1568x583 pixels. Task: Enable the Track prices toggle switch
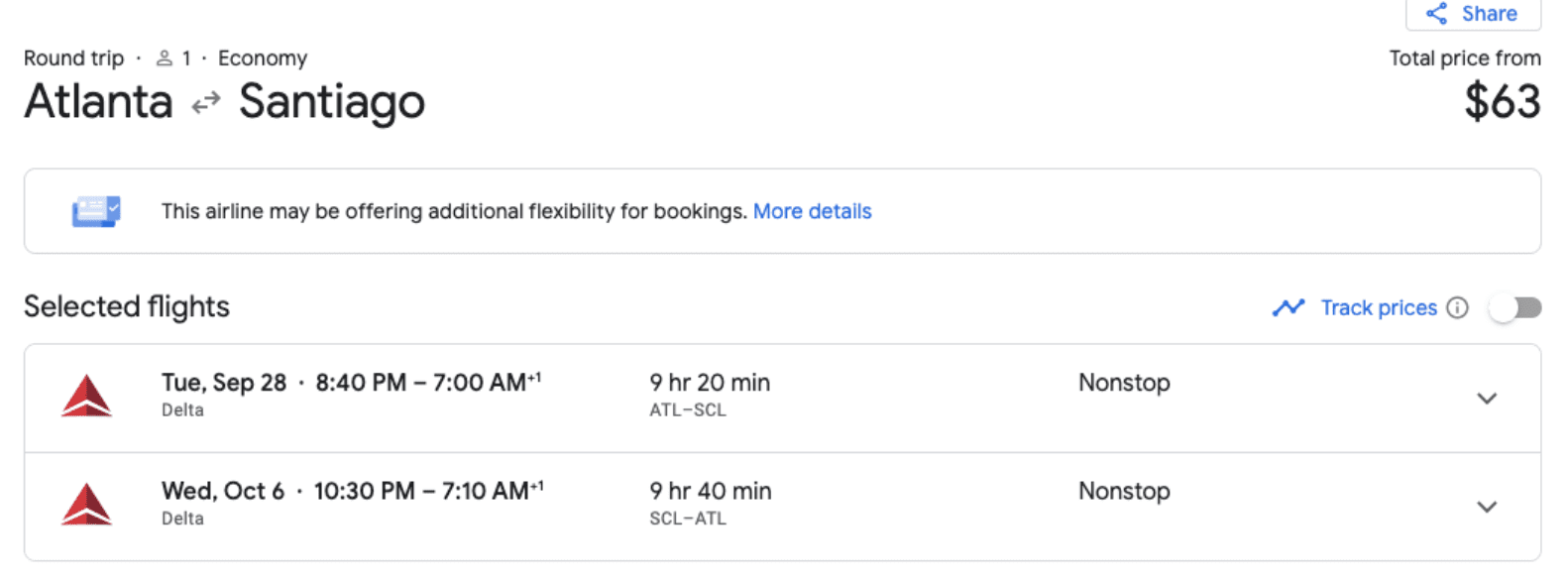(x=1515, y=307)
